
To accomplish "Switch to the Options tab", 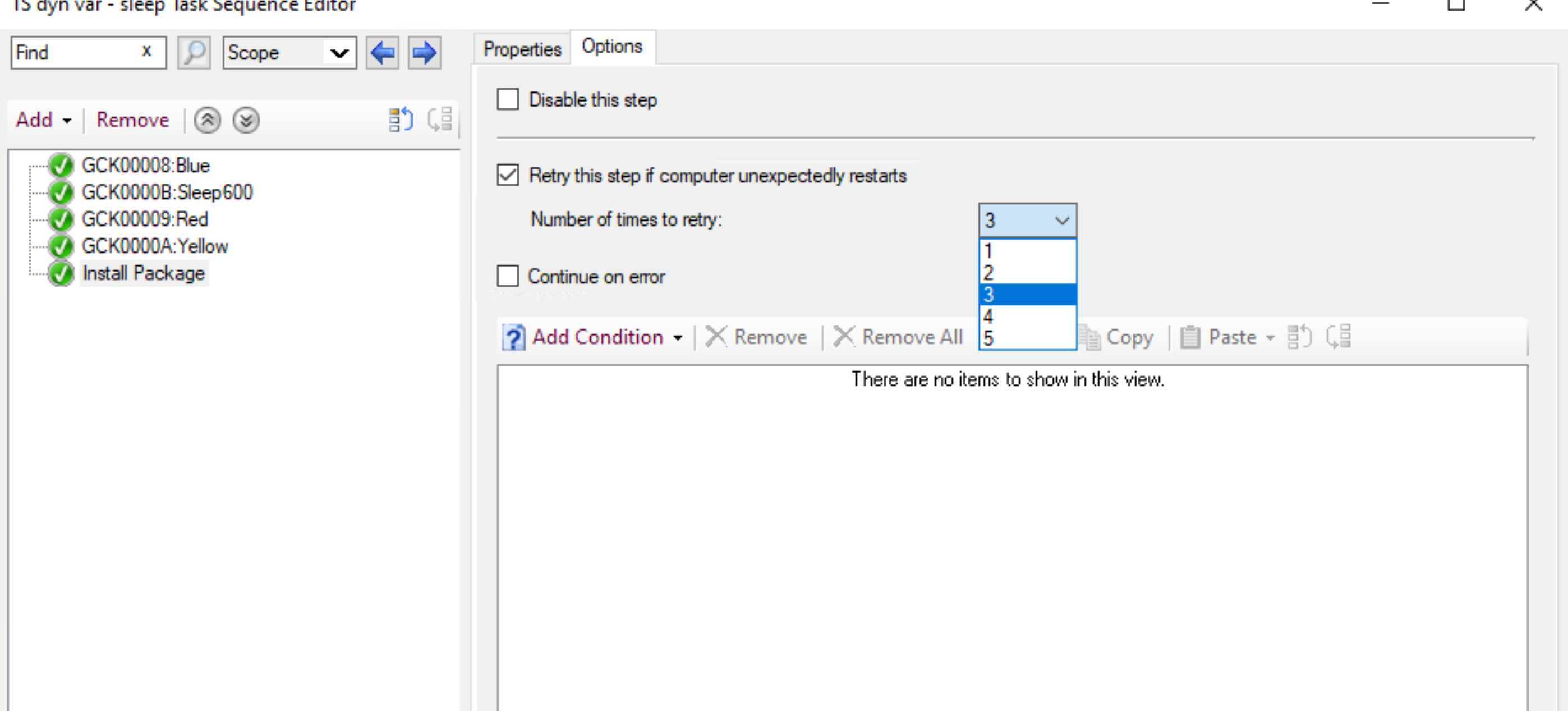I will (x=612, y=47).
